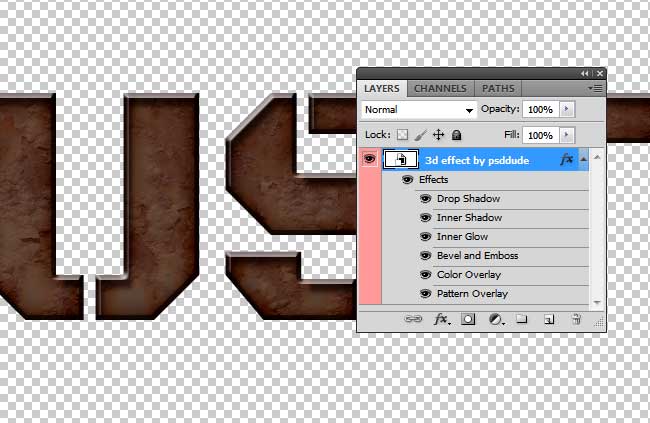Image resolution: width=650 pixels, height=423 pixels.
Task: Lock layer position
Action: (438, 135)
